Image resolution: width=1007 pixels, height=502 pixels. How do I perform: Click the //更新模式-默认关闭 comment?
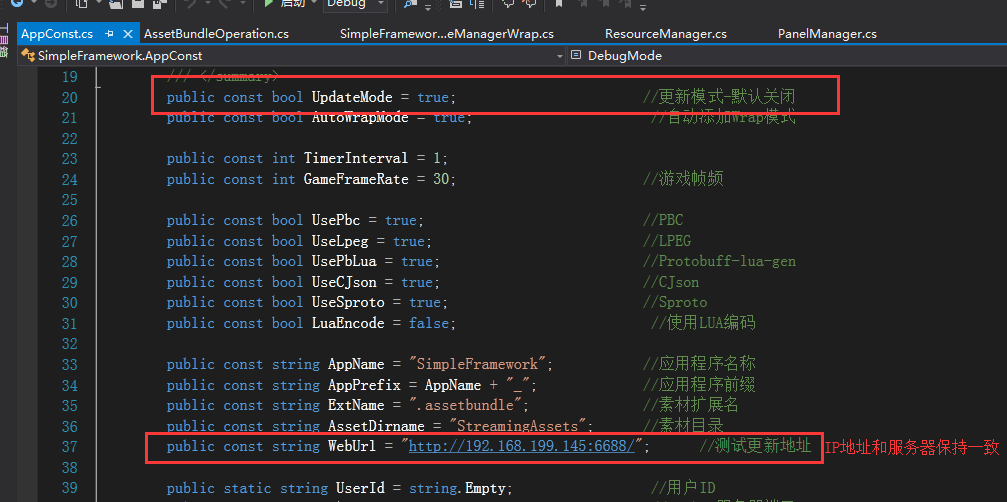[x=719, y=97]
